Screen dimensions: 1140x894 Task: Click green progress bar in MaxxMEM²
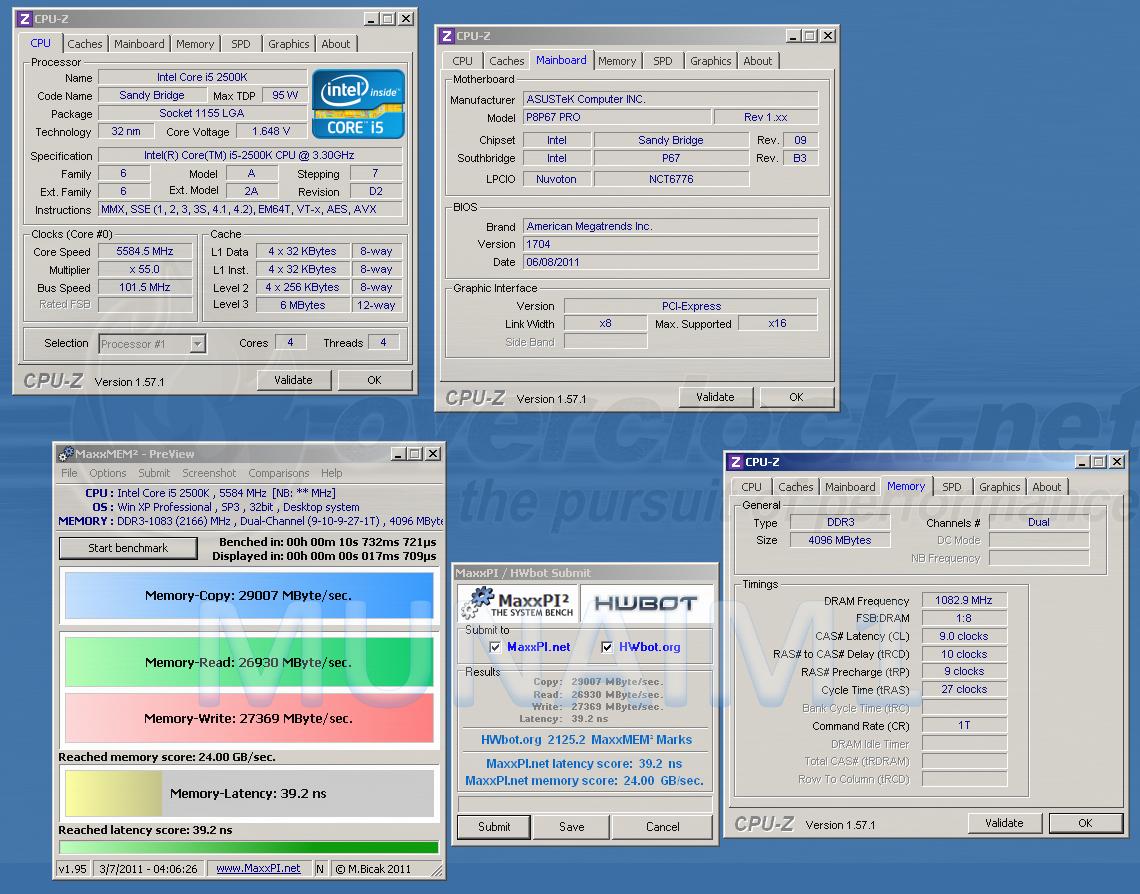coord(249,847)
